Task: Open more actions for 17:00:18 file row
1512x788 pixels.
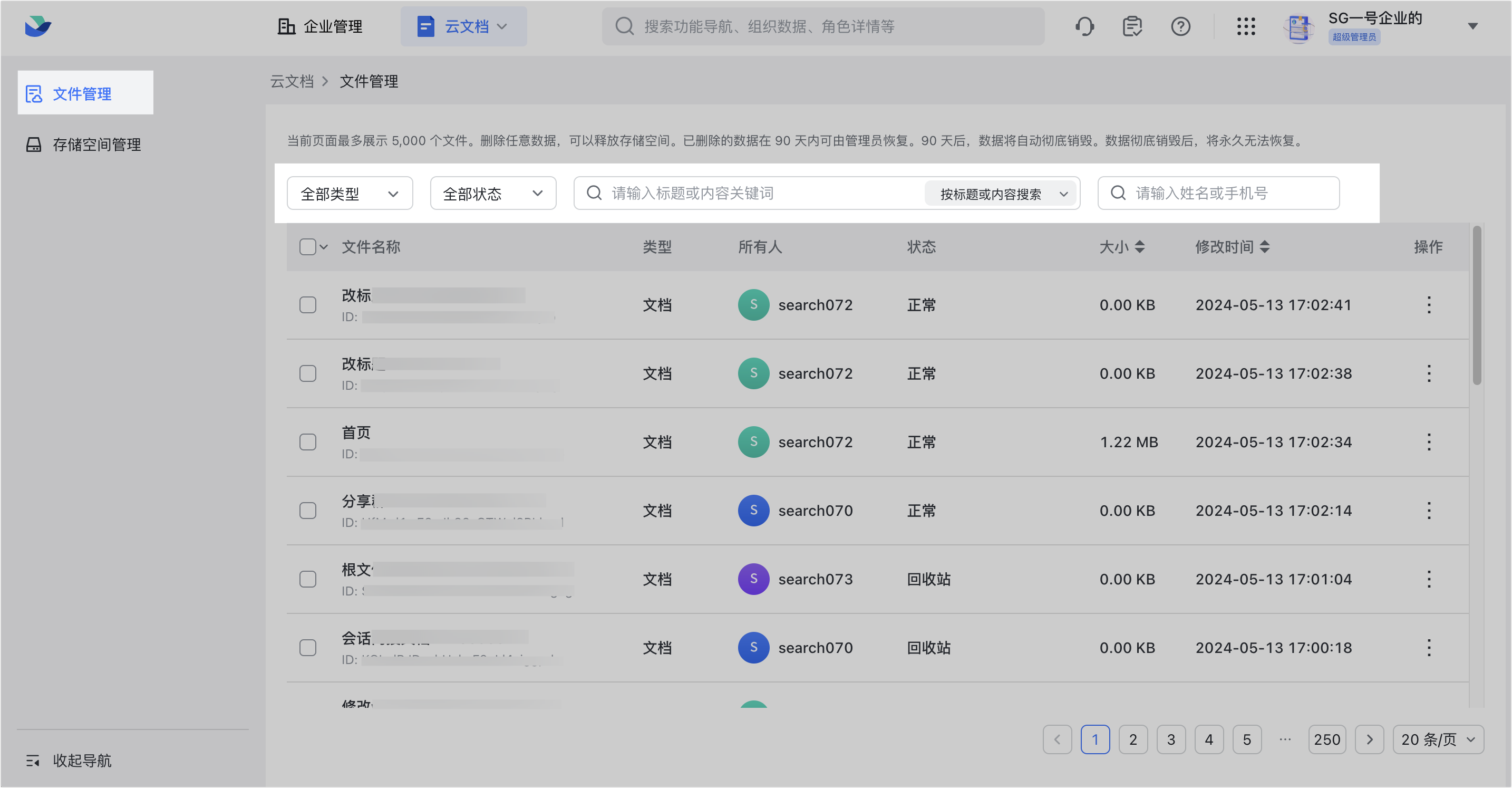Action: click(x=1429, y=648)
